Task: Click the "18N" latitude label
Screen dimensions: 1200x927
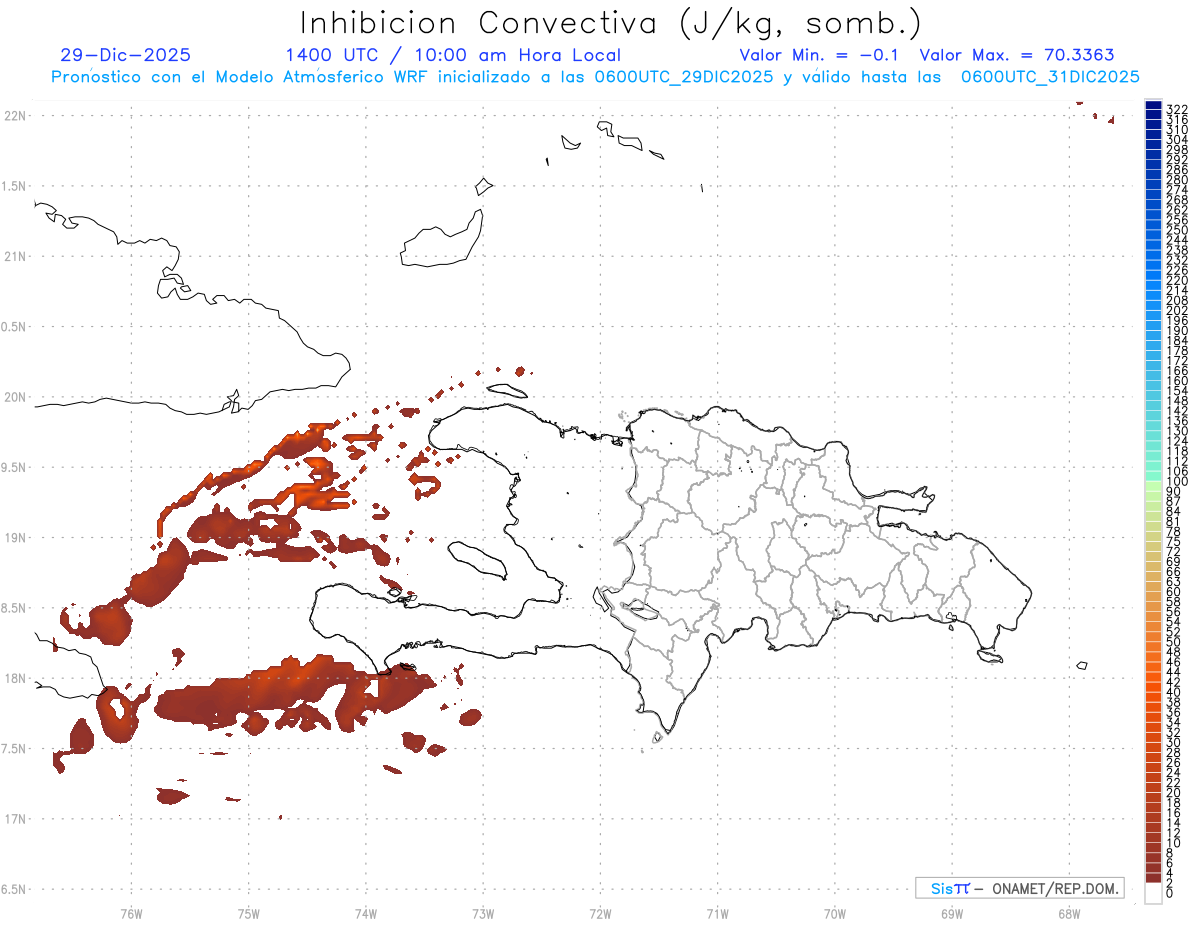Action: point(15,678)
